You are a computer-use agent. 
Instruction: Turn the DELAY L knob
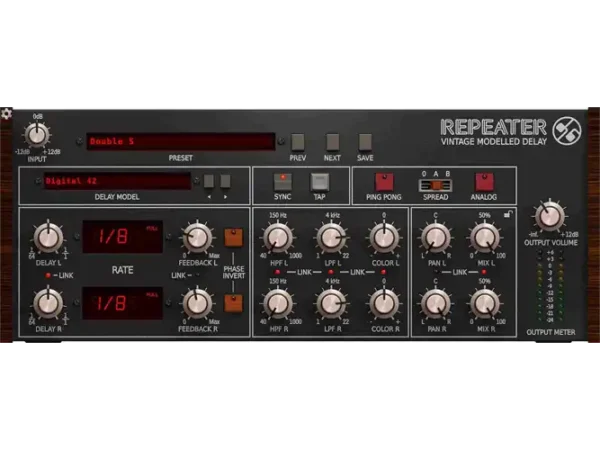click(49, 237)
